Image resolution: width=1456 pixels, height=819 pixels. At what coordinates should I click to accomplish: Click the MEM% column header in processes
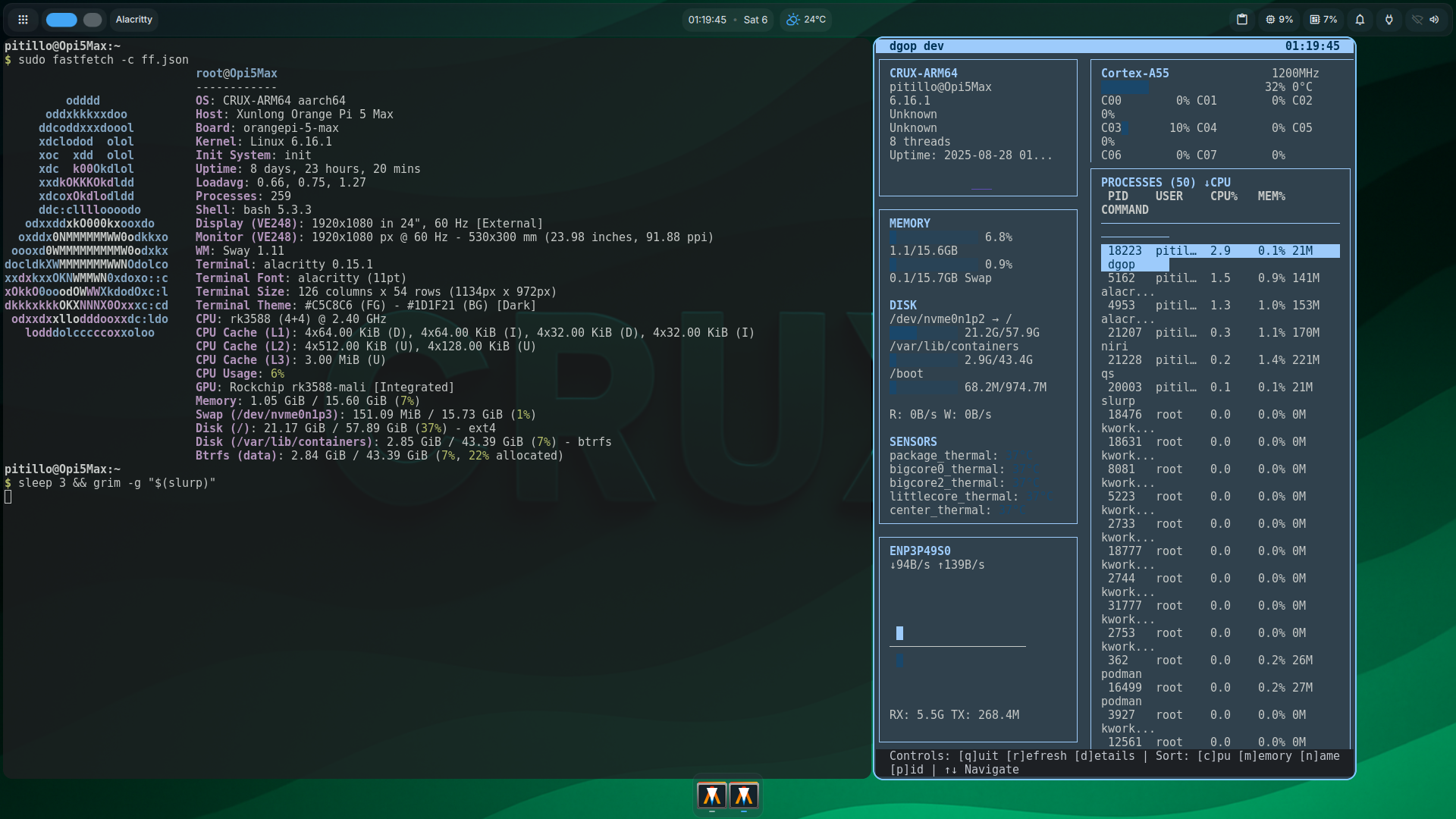[x=1271, y=196]
